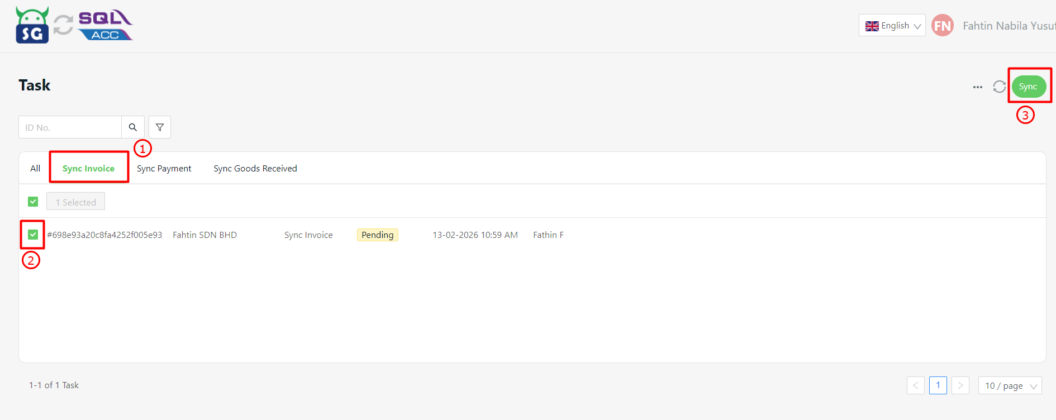
Task: Select page number 1
Action: [938, 385]
